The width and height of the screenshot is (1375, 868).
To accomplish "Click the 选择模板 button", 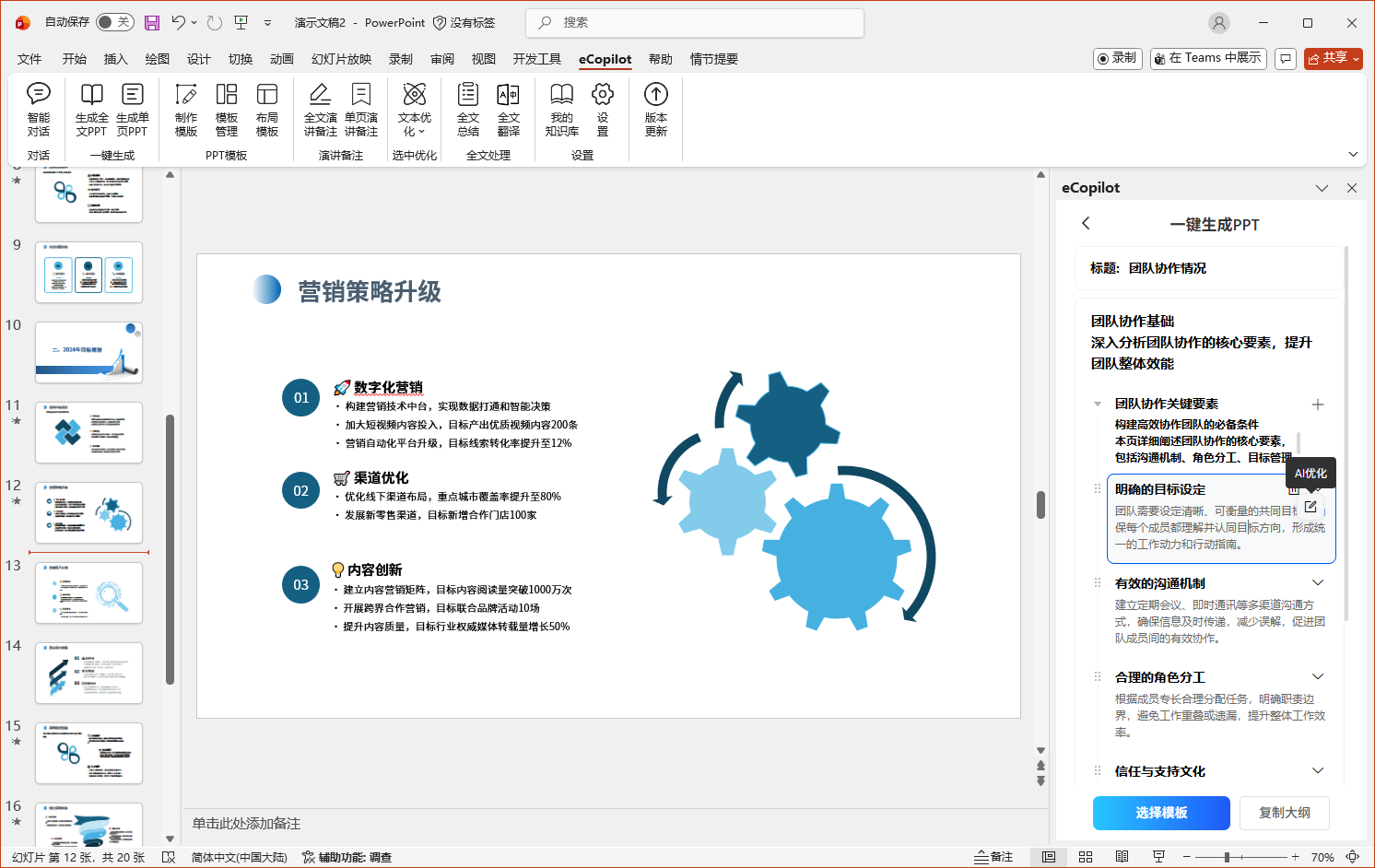I will [1161, 813].
